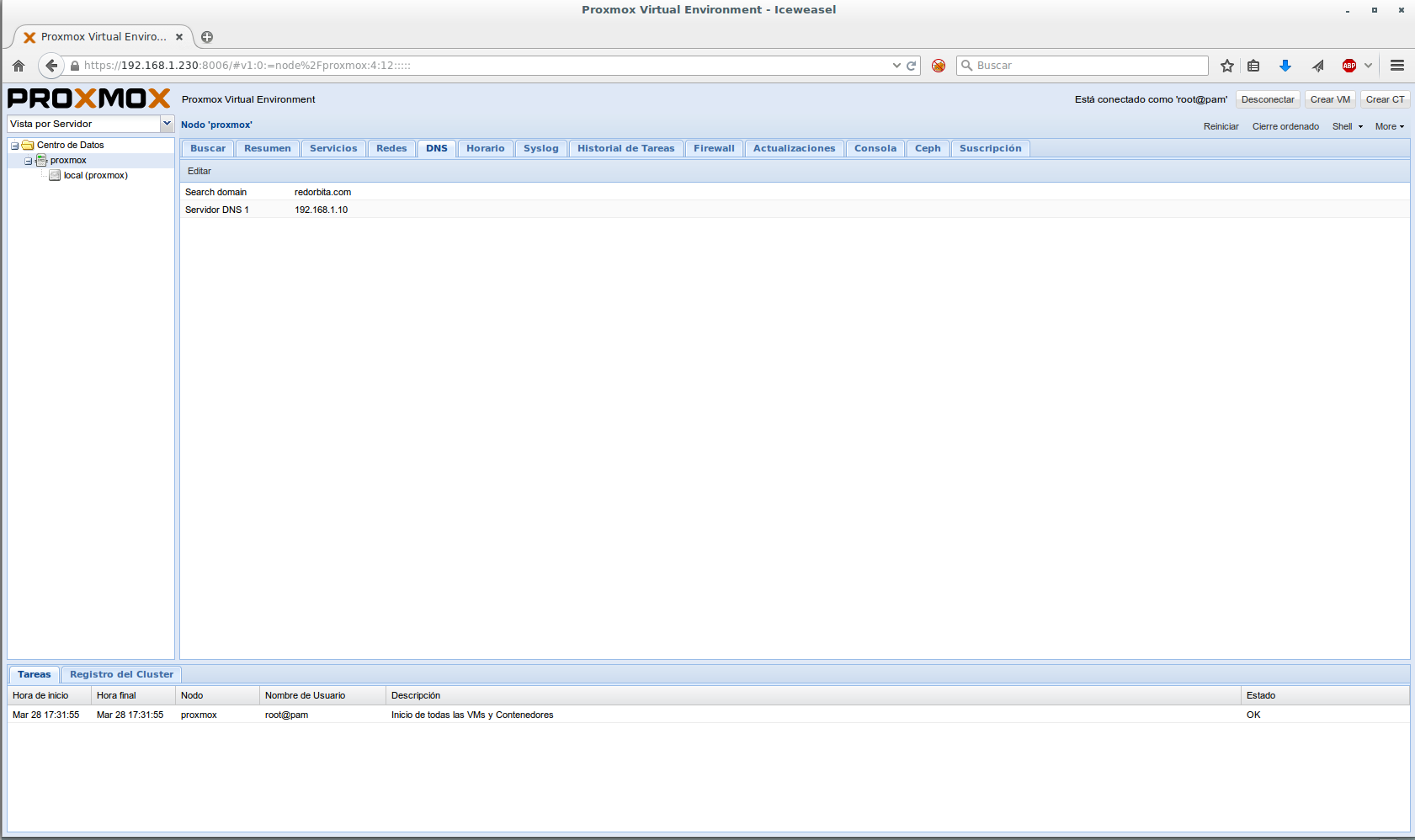
Task: Click the local (proxmox) storage icon
Action: pos(55,176)
